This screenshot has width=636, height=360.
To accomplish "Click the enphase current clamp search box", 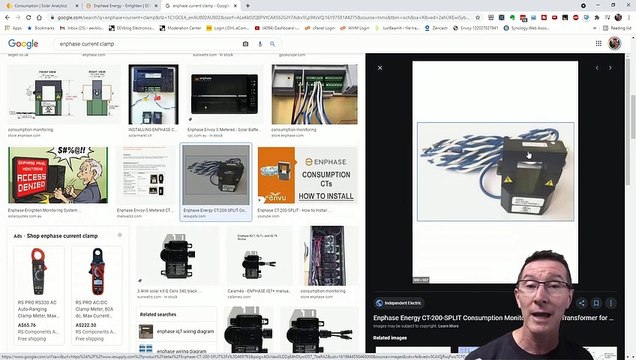I will point(148,44).
